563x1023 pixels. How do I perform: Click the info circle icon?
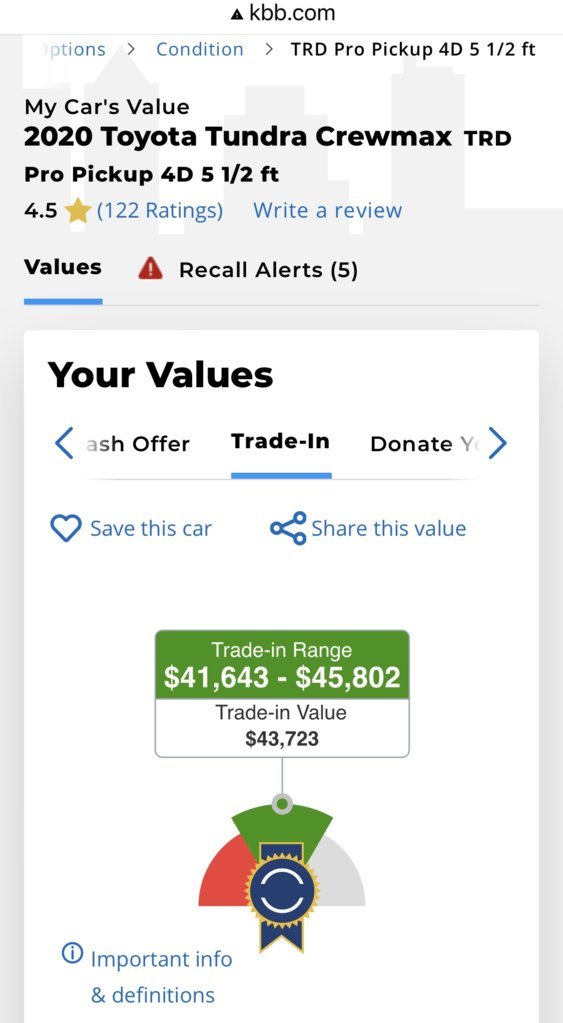[x=72, y=954]
